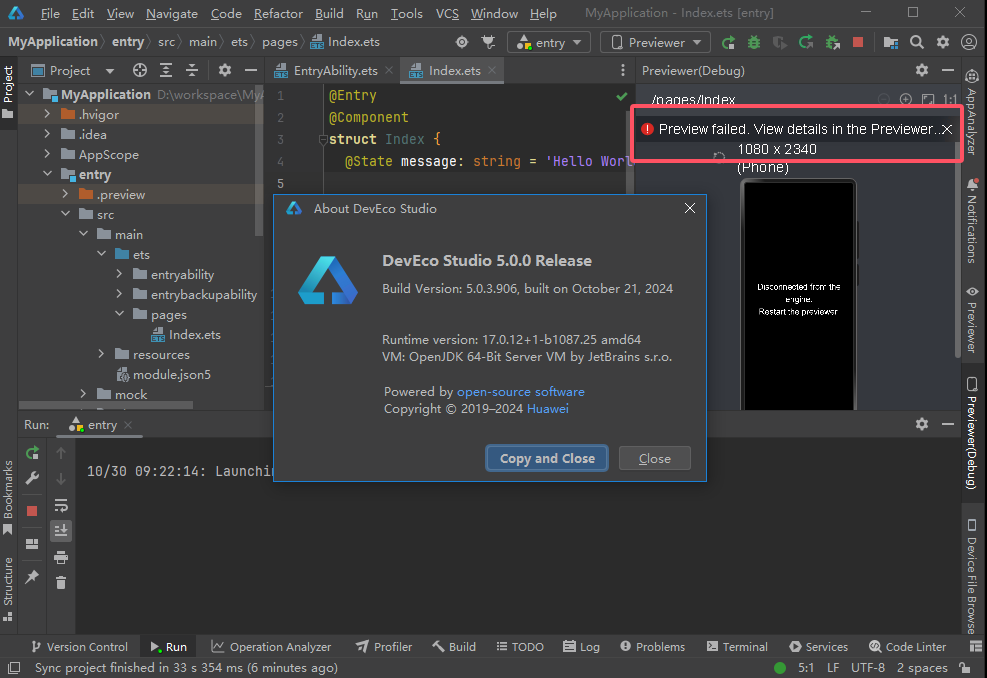Open the File menu
Viewport: 987px width, 678px height.
click(x=50, y=13)
